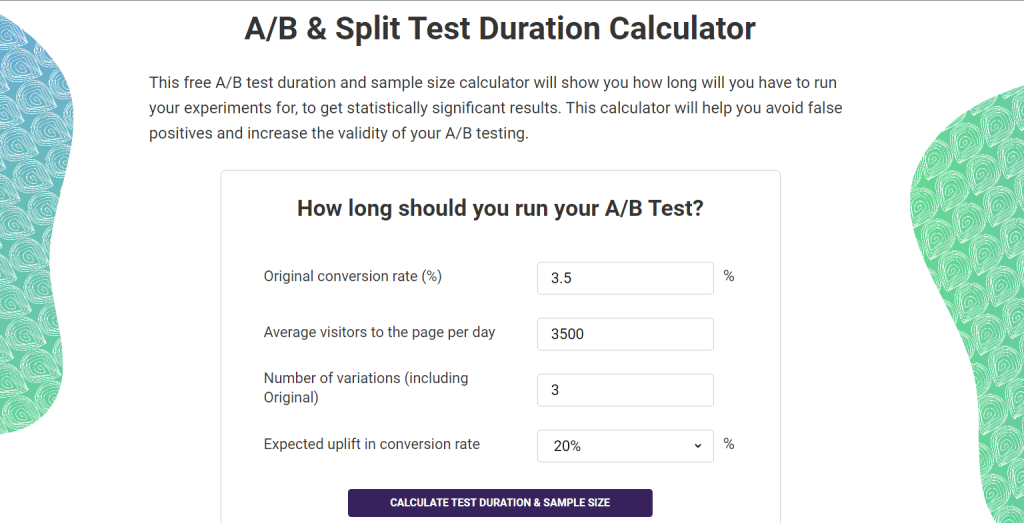Click percent sign beside uplift dropdown
The height and width of the screenshot is (523, 1024).
tap(729, 444)
